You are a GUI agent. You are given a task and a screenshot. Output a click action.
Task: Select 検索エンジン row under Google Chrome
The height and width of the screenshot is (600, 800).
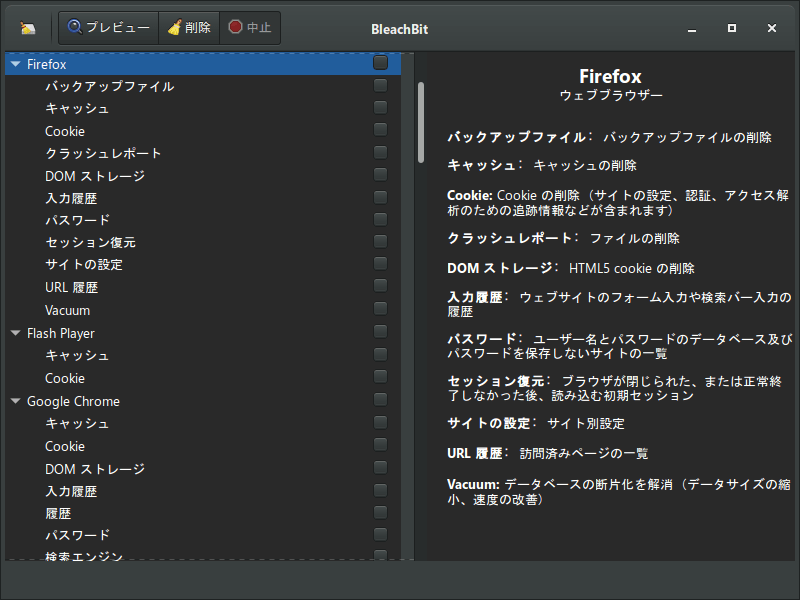tap(203, 555)
